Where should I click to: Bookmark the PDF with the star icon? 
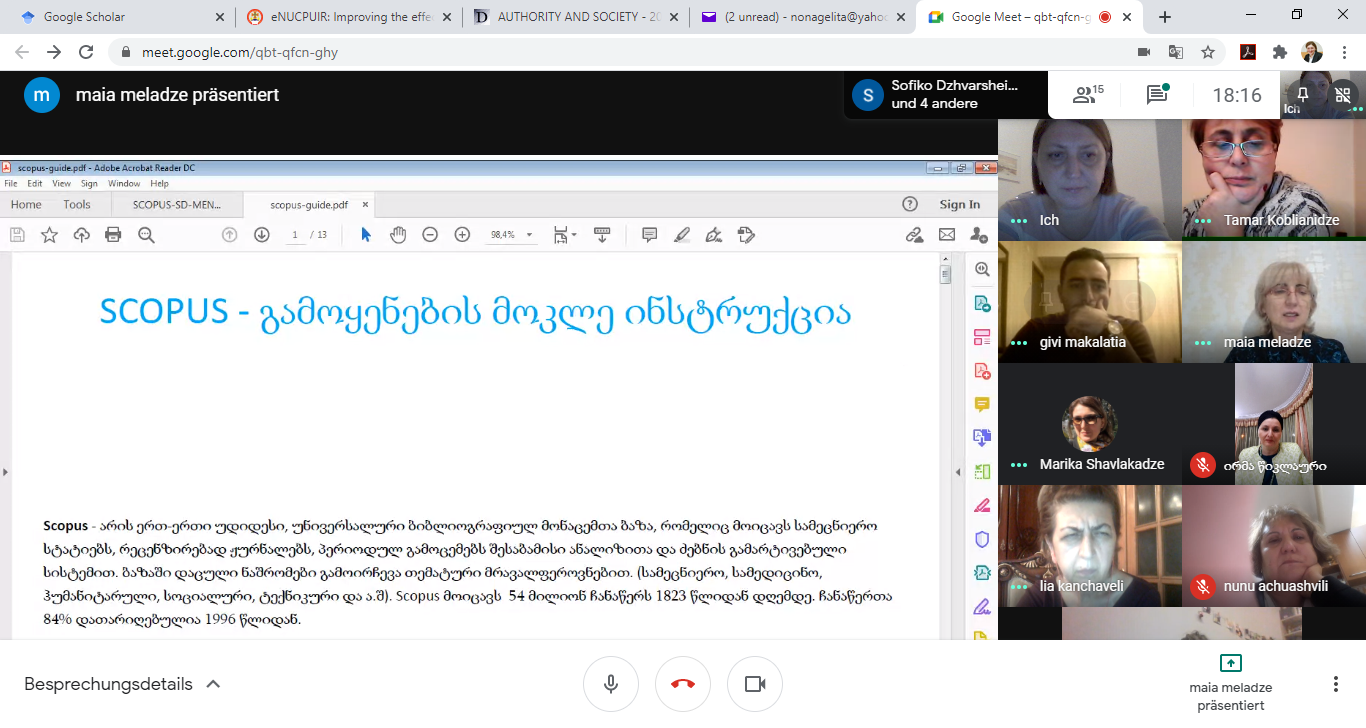pos(49,235)
